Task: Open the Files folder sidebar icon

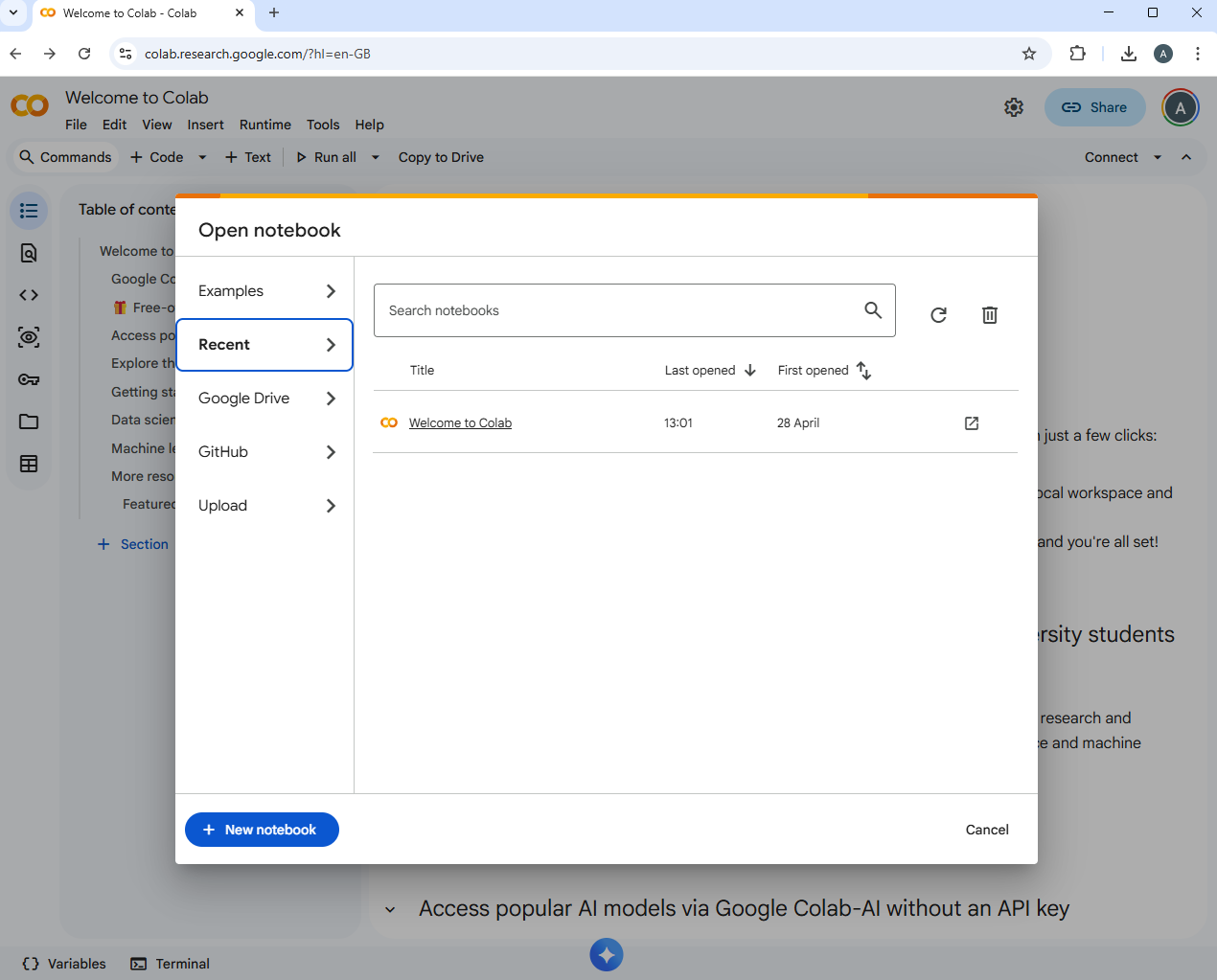Action: (x=29, y=422)
